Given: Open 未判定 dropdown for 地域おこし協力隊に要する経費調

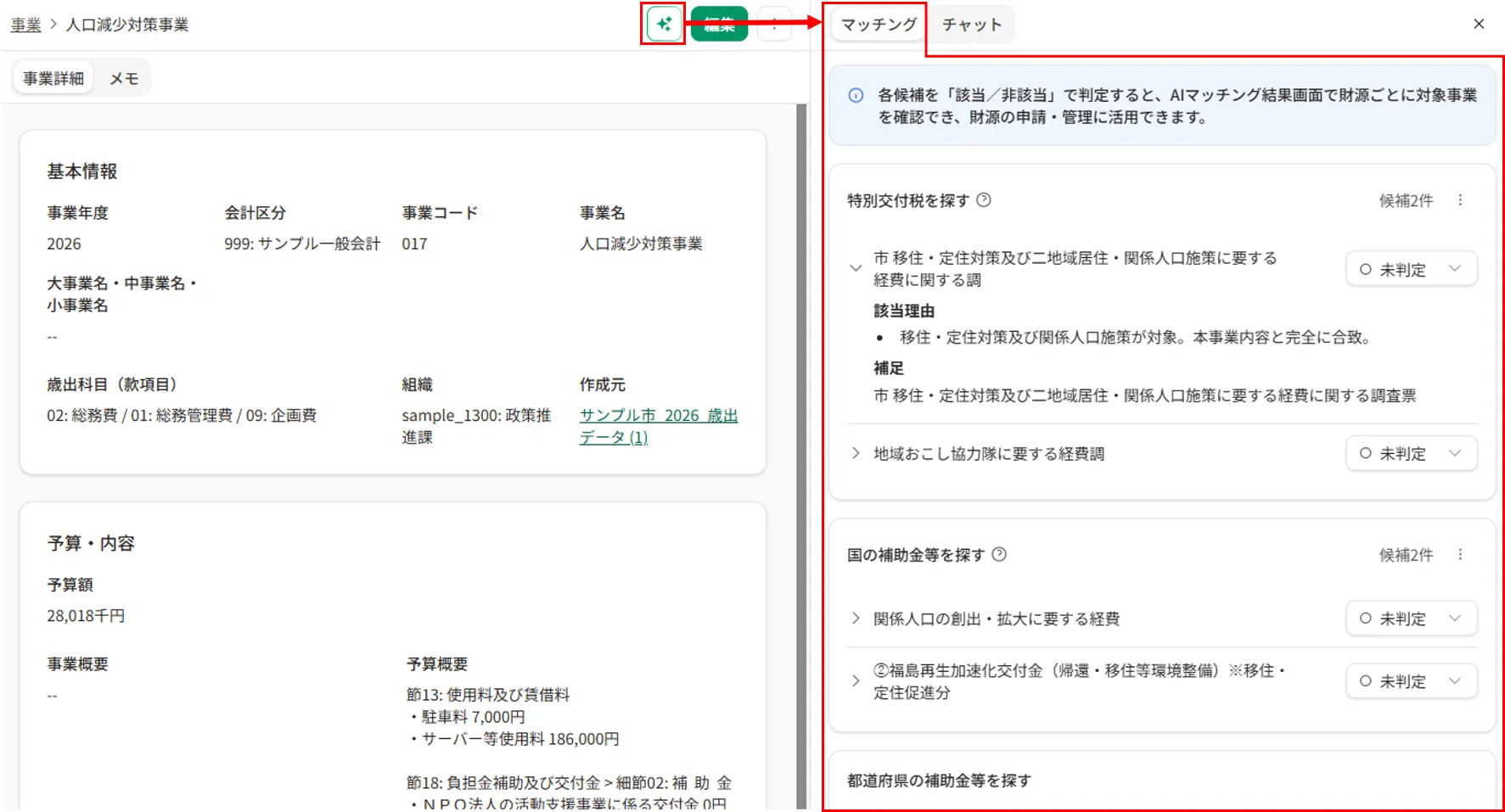Looking at the screenshot, I should [1411, 453].
